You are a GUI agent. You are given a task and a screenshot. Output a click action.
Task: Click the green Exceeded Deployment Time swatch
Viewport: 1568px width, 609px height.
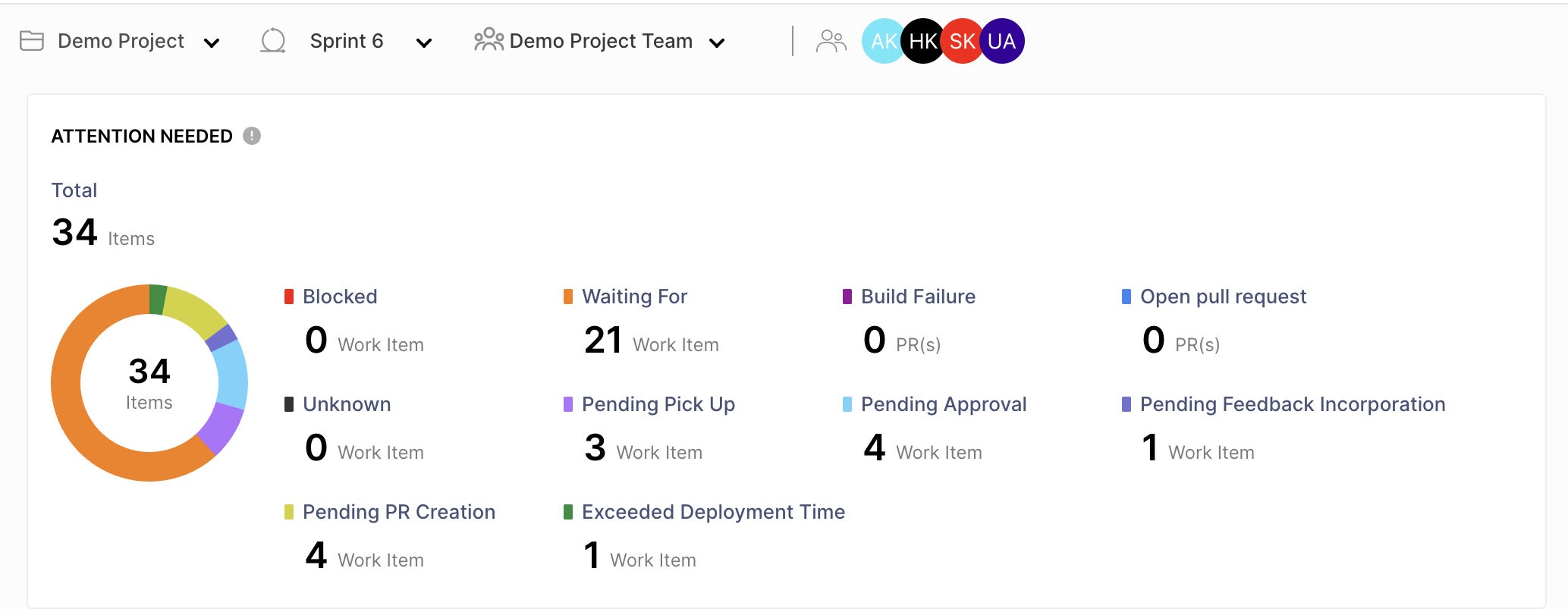coord(568,512)
